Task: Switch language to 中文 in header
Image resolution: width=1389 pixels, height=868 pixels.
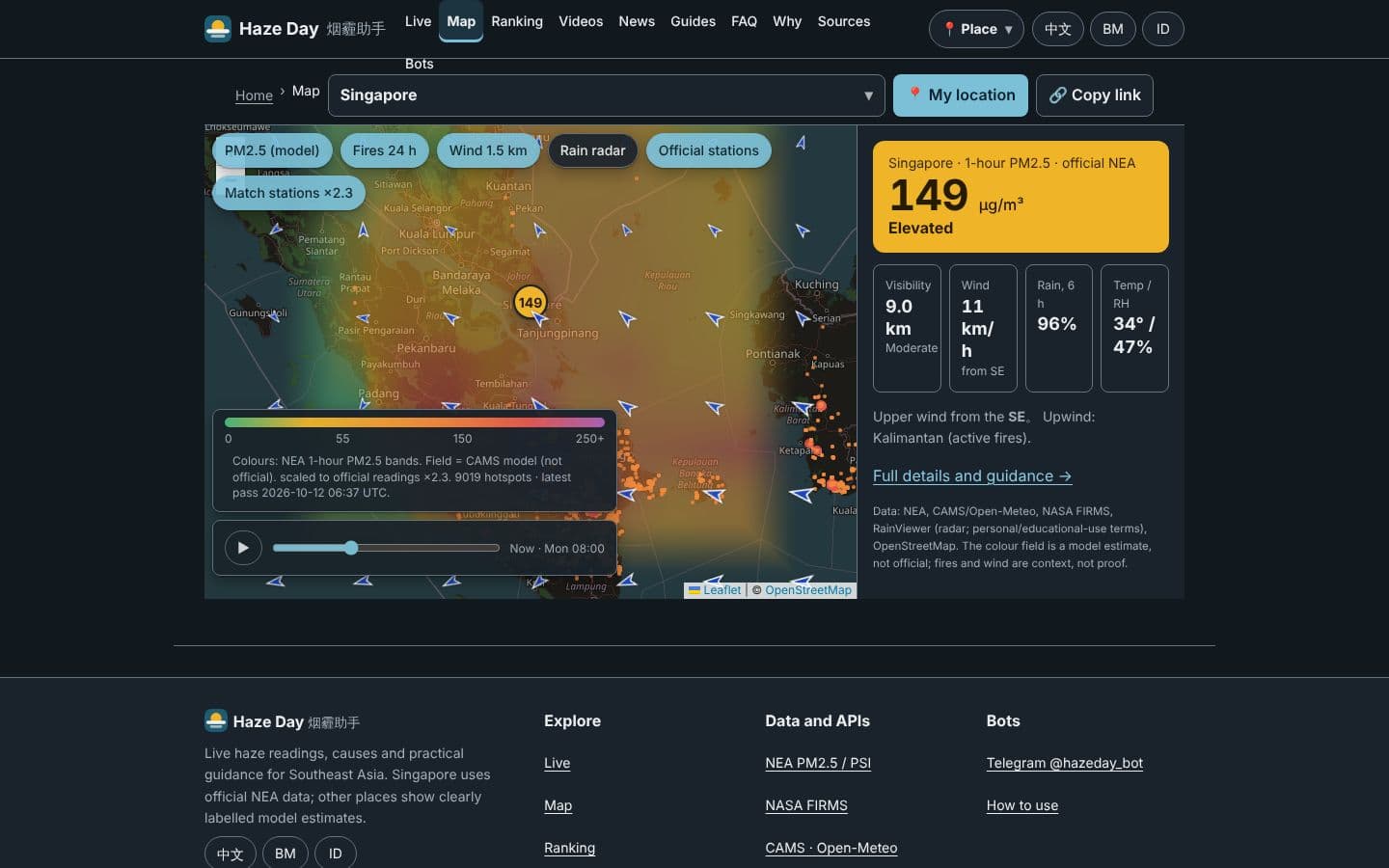Action: (x=1058, y=29)
